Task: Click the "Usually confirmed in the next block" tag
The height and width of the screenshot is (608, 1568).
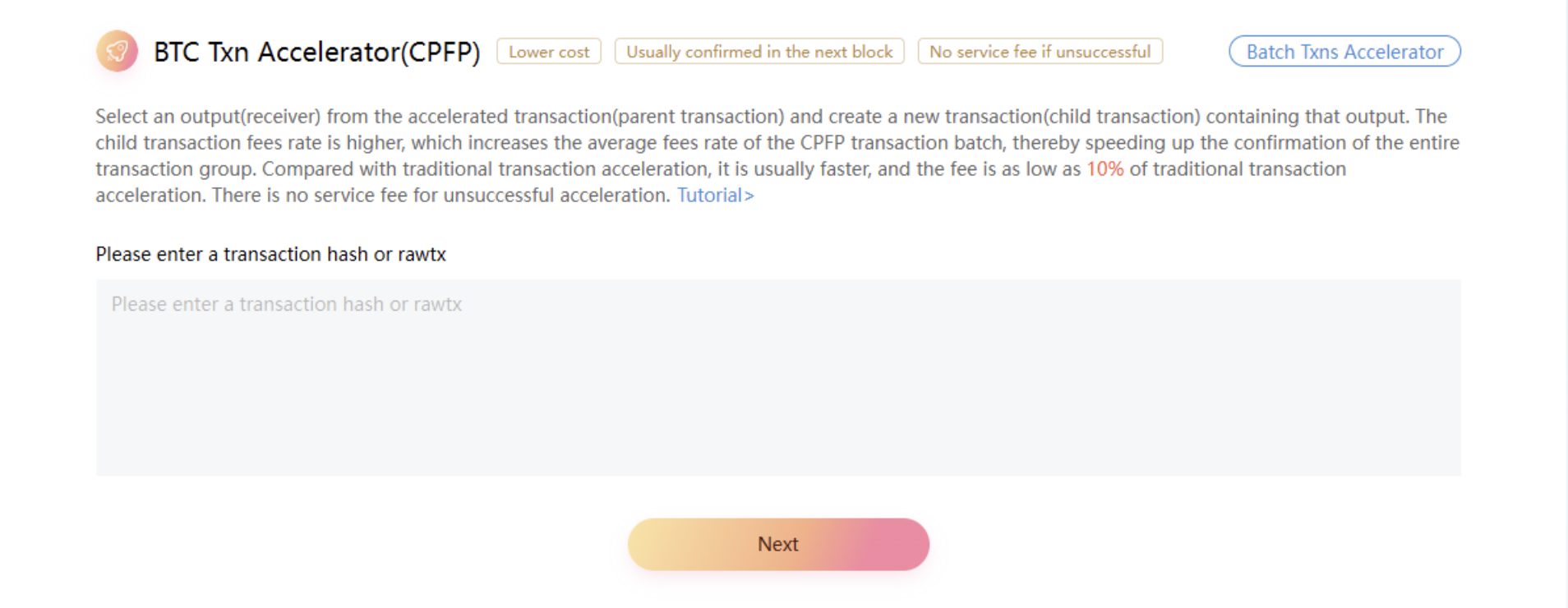Action: 759,52
